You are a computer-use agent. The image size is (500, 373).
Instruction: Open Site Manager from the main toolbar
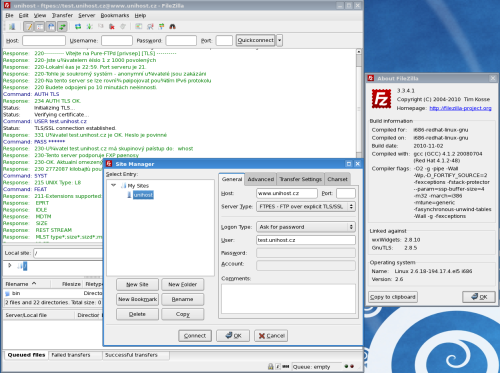tap(12, 27)
